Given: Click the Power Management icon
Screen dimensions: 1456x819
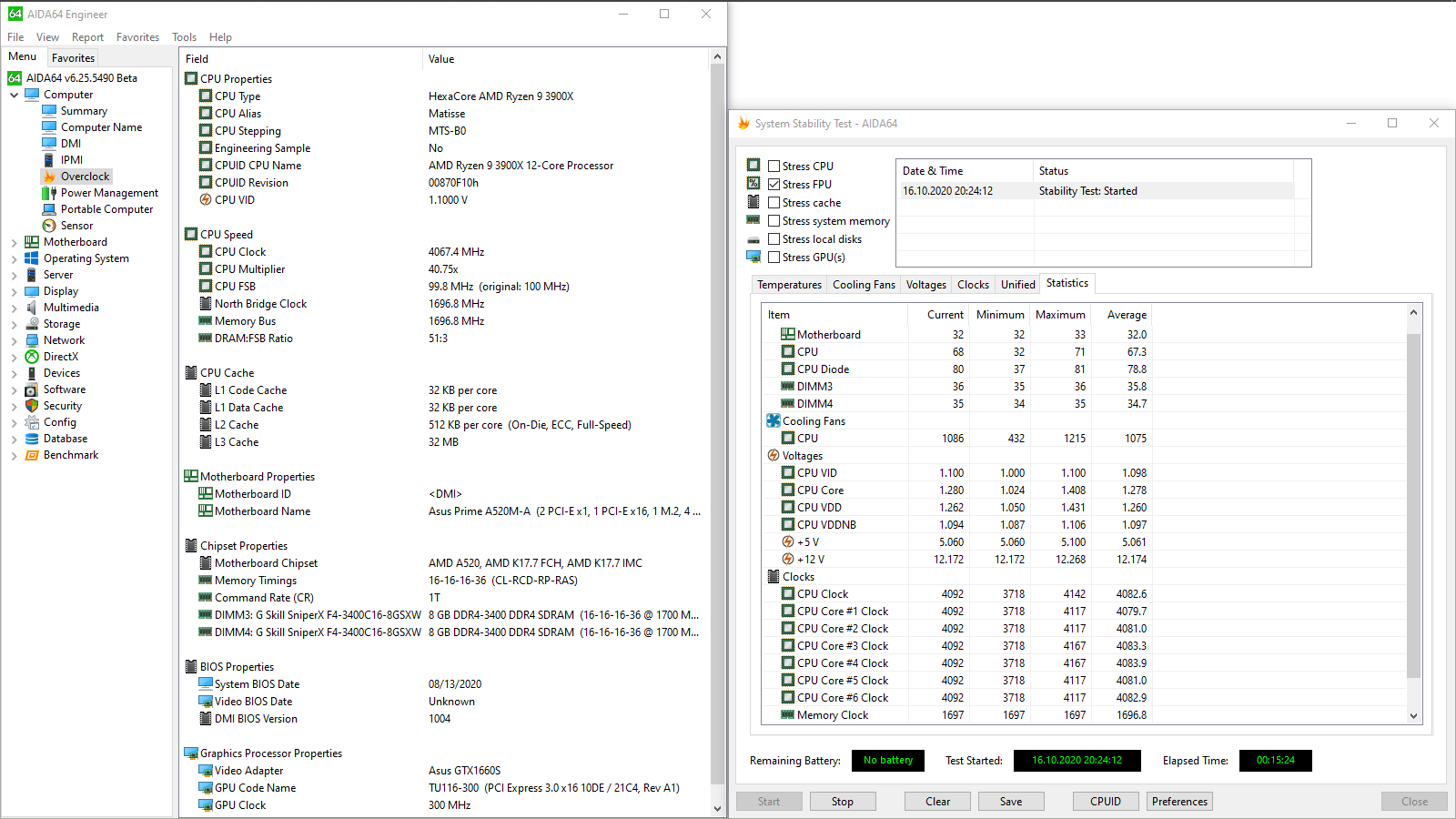Looking at the screenshot, I should tap(49, 193).
